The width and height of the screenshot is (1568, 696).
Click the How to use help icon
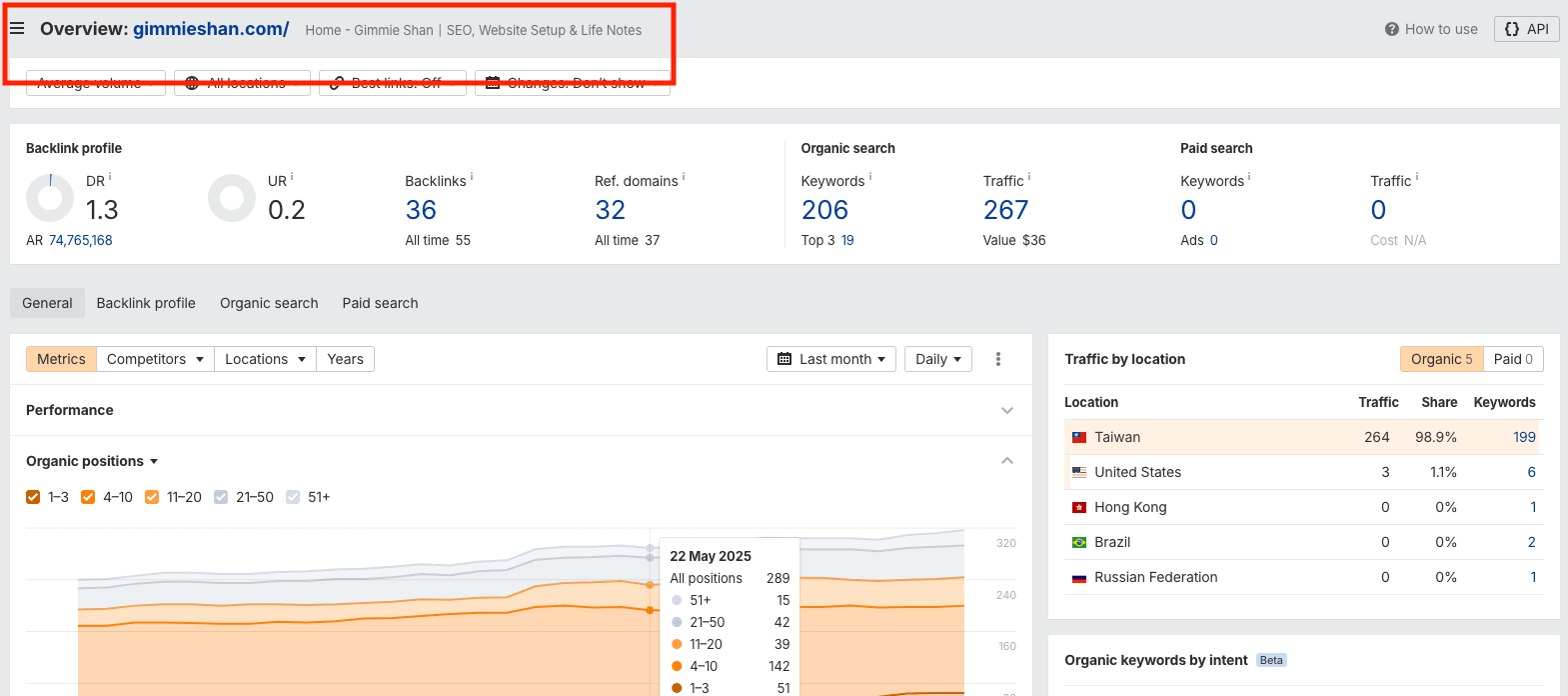[x=1391, y=29]
